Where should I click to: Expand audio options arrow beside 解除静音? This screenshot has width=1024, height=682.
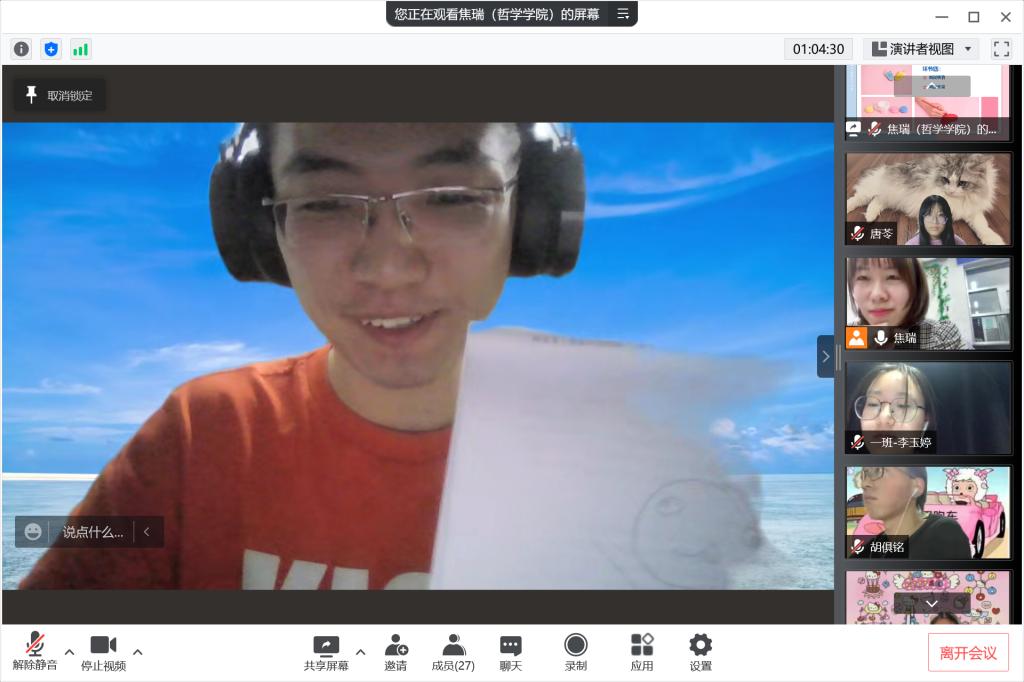pyautogui.click(x=69, y=652)
